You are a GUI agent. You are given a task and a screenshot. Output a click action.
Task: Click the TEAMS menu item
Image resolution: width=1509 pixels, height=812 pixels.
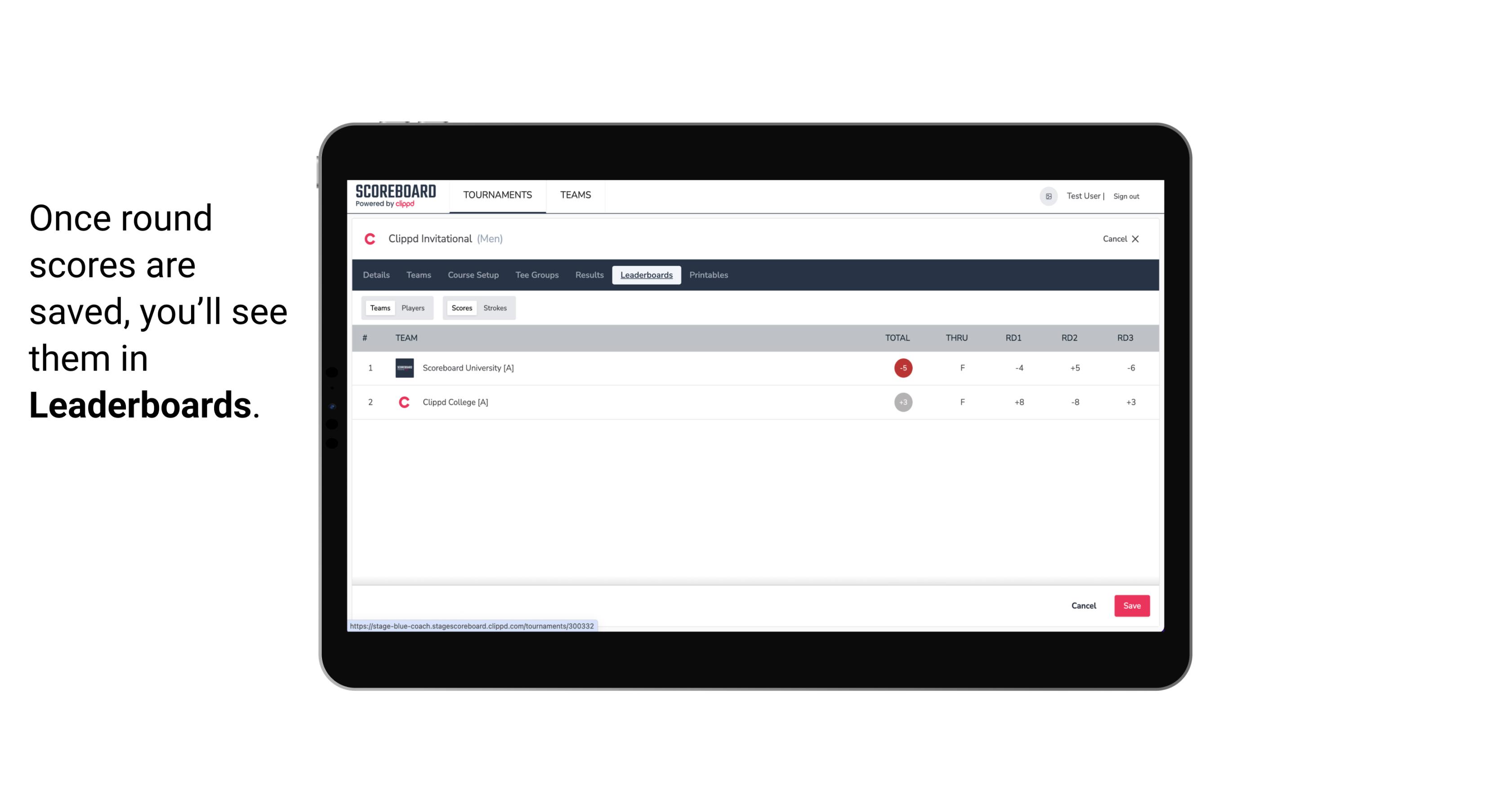pyautogui.click(x=576, y=195)
